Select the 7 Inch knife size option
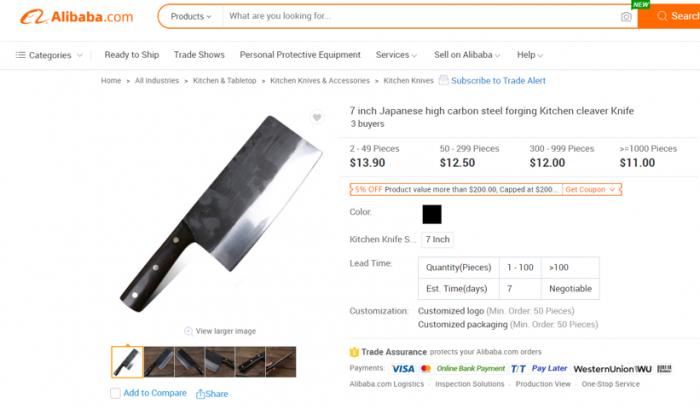Image resolution: width=700 pixels, height=409 pixels. (437, 240)
